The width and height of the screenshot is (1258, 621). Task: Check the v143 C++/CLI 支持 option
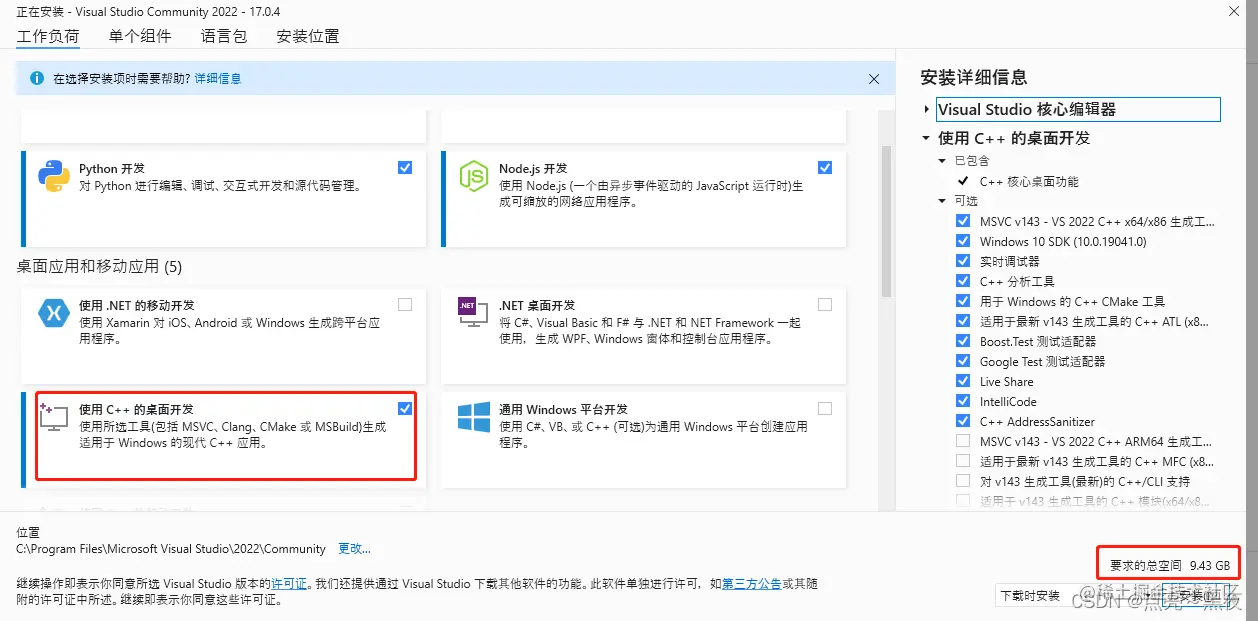[963, 481]
